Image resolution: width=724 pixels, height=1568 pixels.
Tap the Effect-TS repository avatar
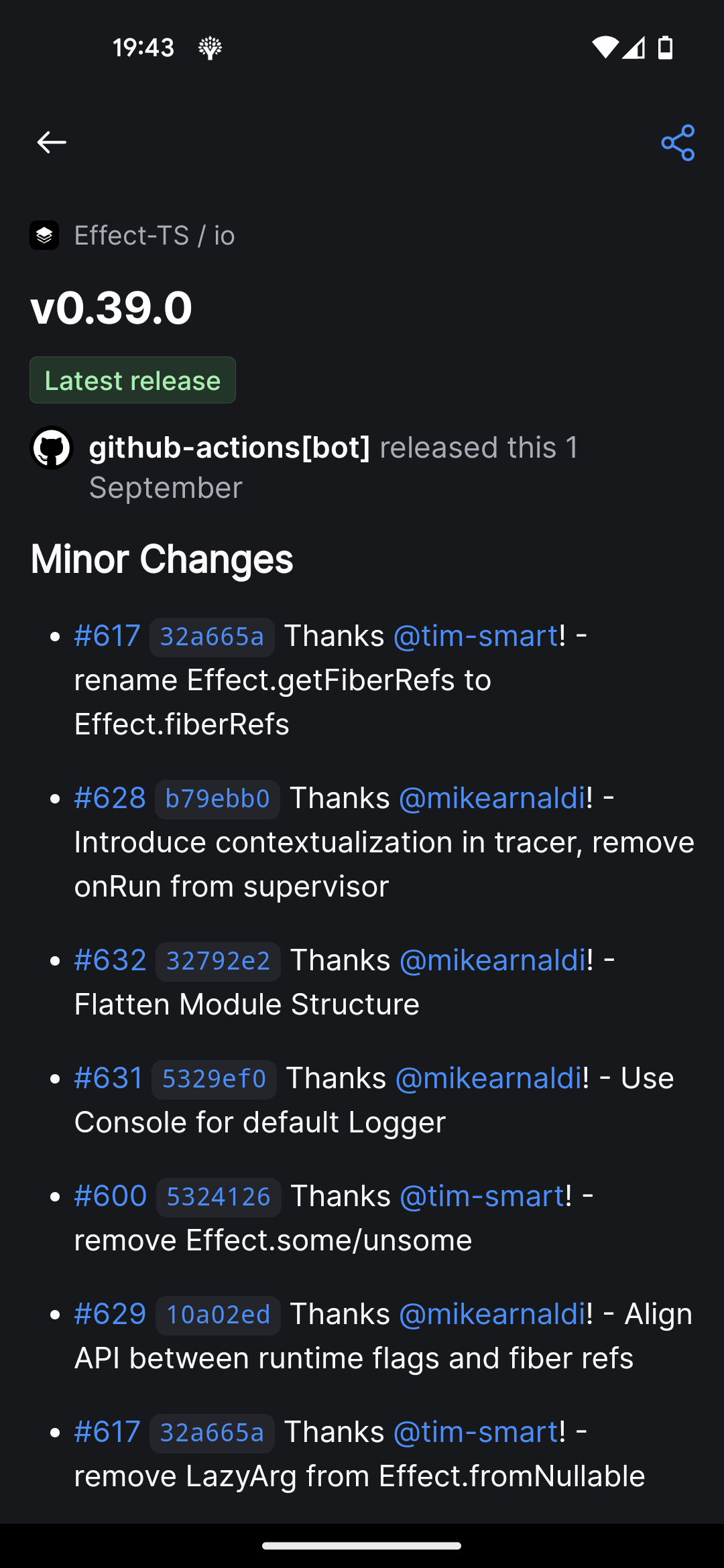[x=44, y=235]
